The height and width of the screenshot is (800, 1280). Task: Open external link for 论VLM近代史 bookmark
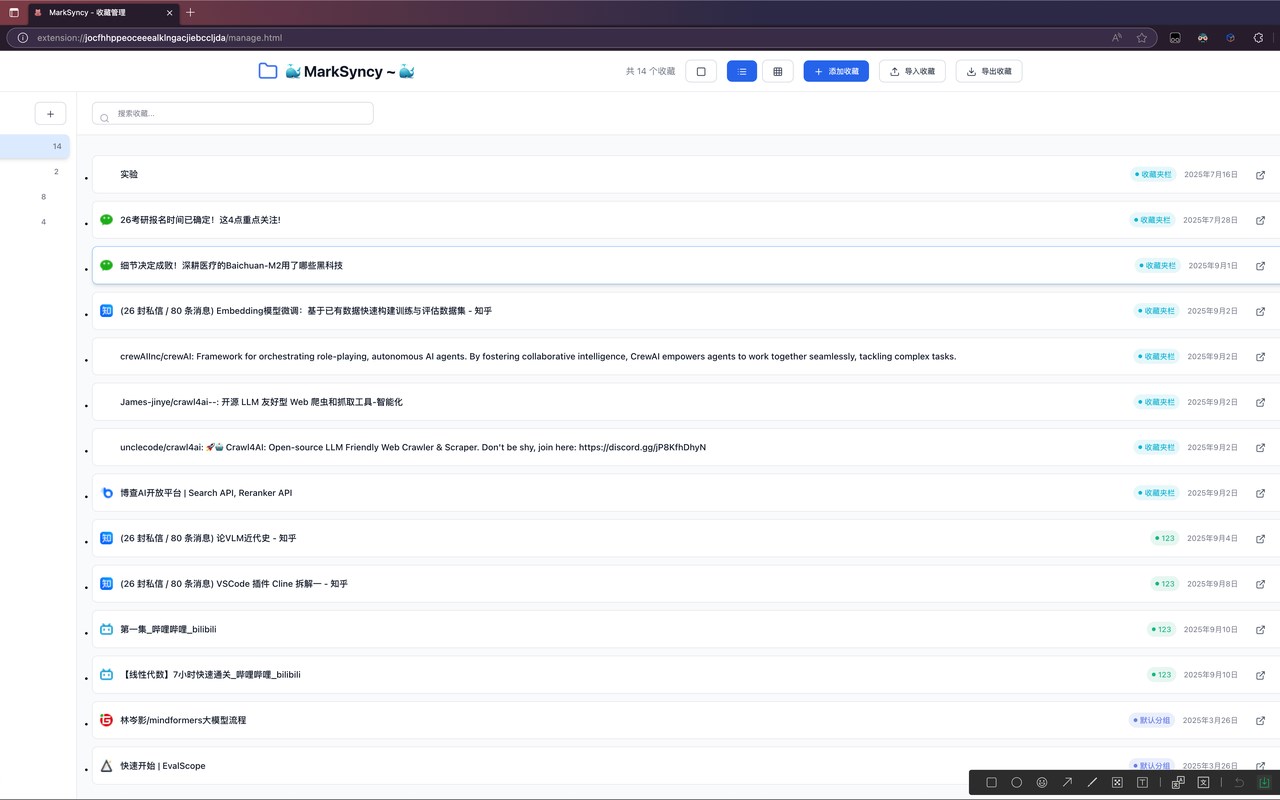point(1260,539)
